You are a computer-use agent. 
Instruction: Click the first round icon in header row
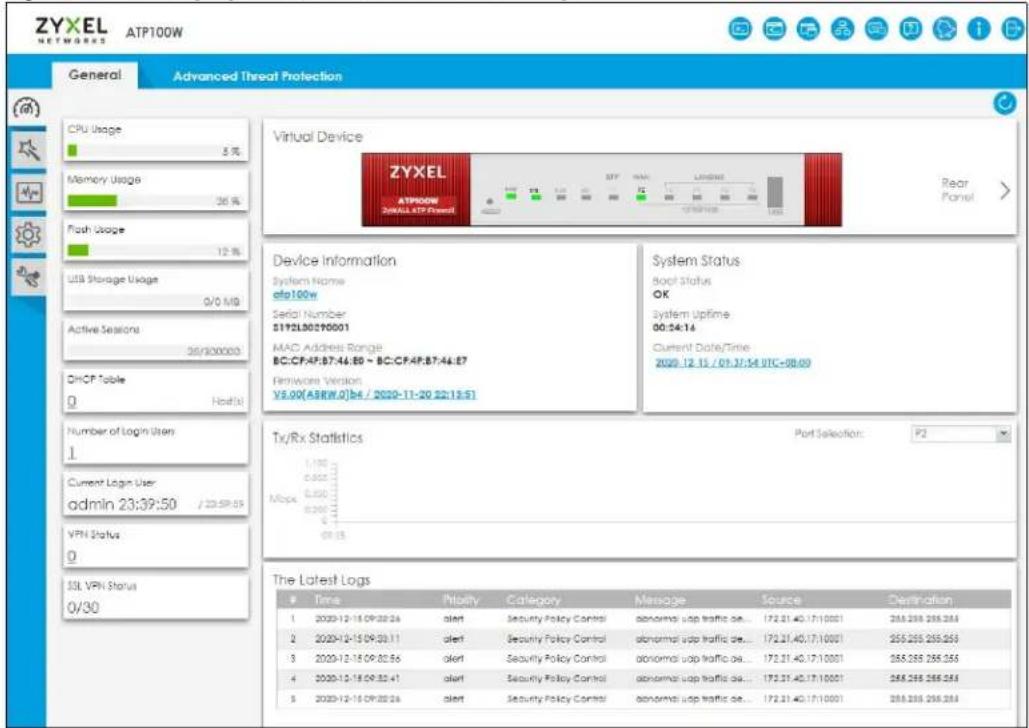click(740, 29)
